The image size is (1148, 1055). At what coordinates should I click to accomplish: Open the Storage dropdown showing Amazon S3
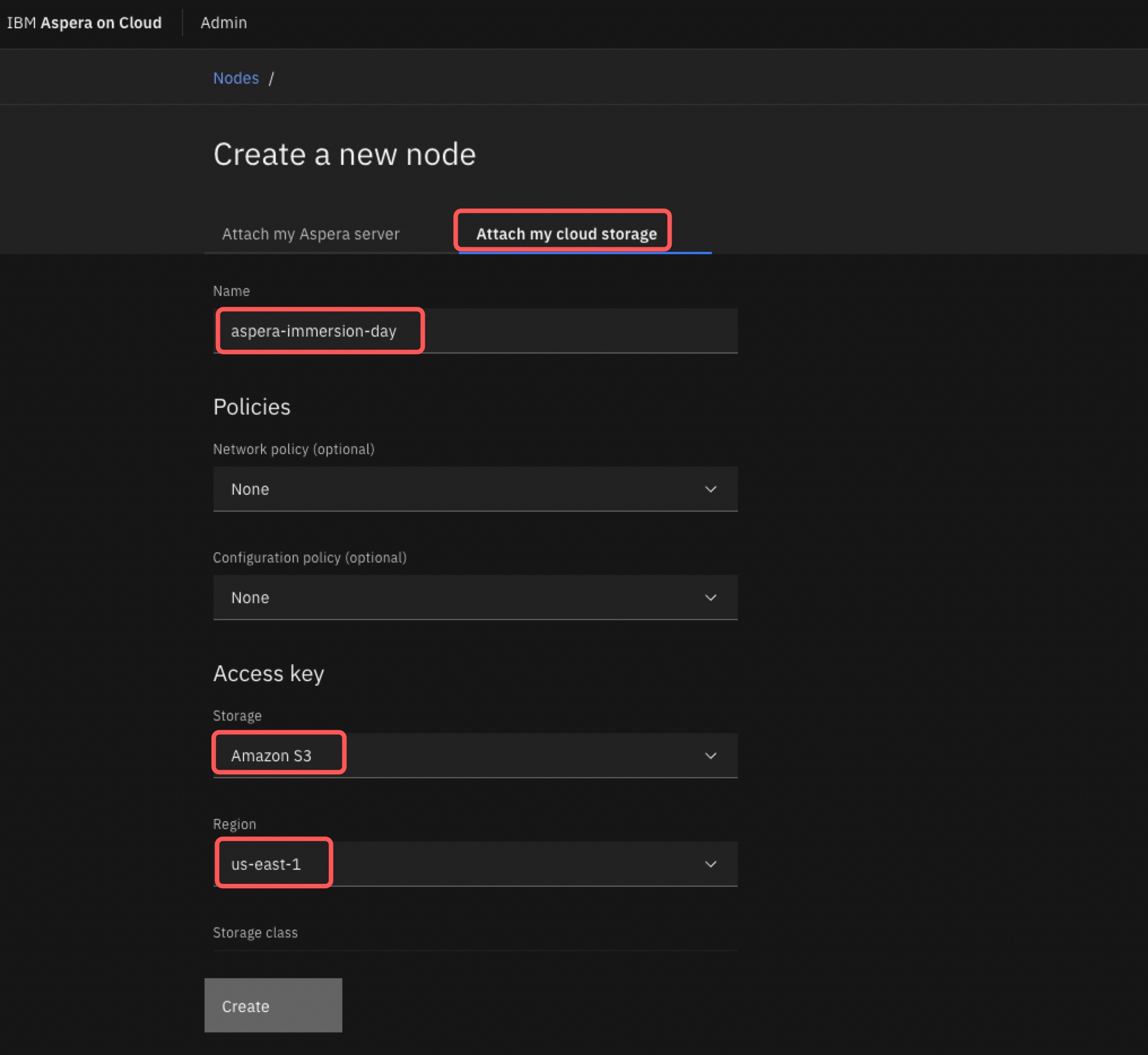coord(475,756)
